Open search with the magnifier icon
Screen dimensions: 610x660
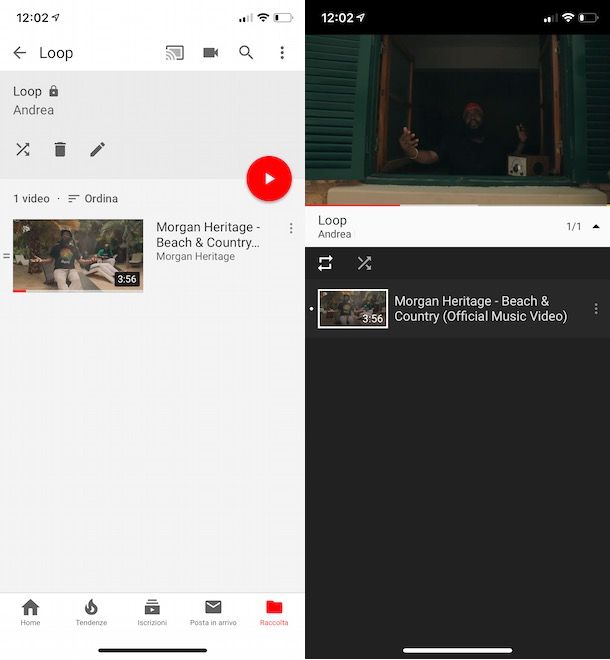click(x=246, y=53)
